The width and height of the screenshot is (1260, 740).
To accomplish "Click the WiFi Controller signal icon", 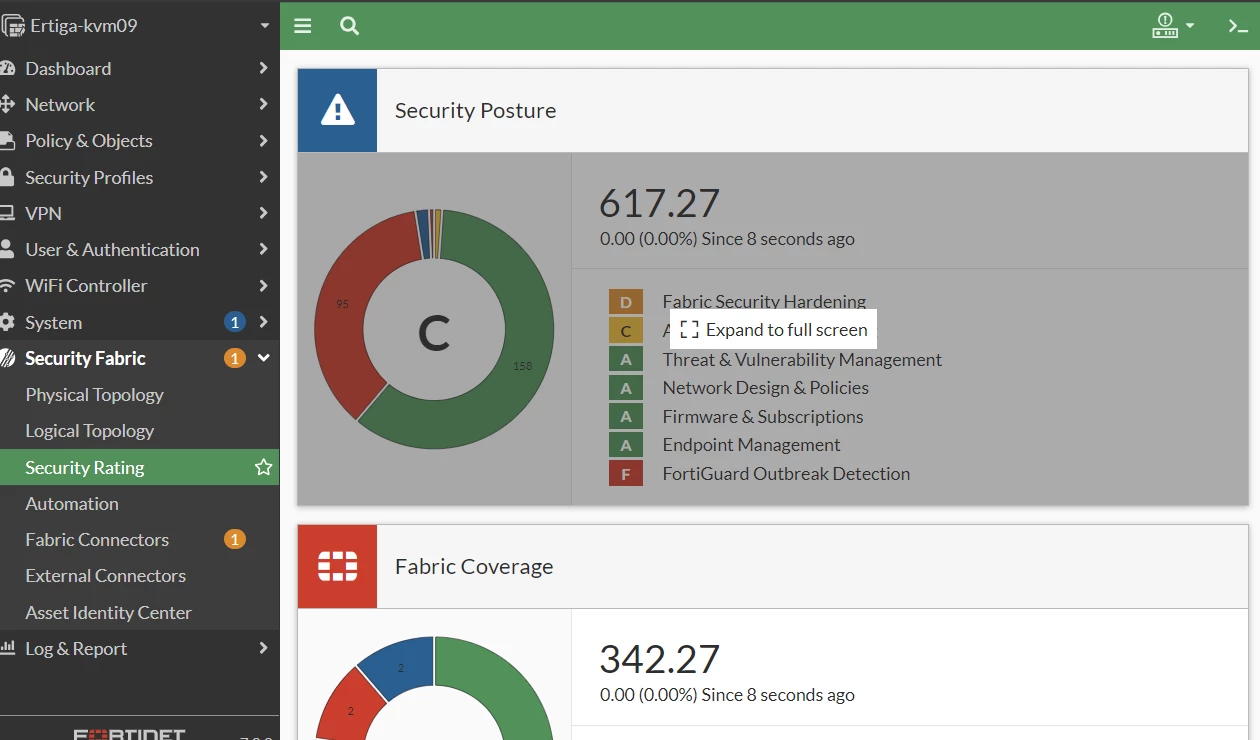I will [x=7, y=285].
